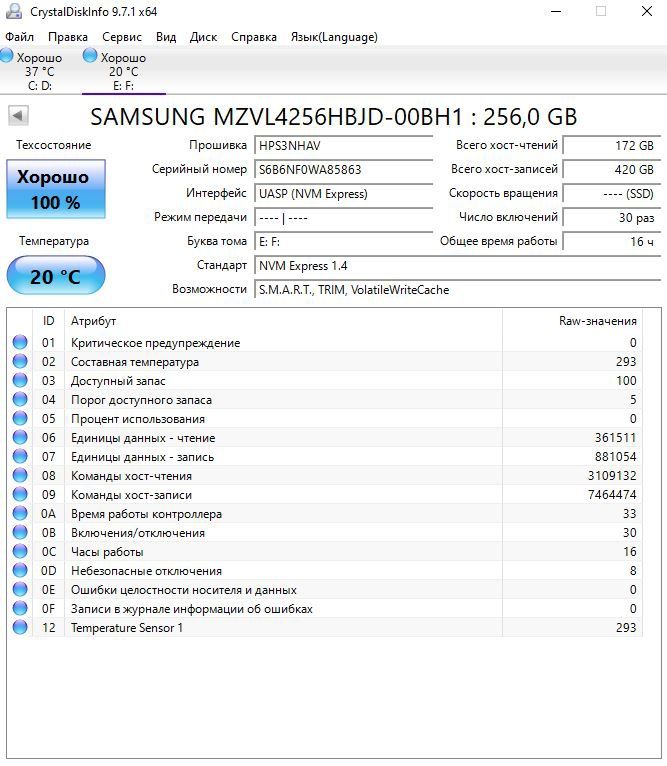This screenshot has width=667, height=766.
Task: Open the Диск menu
Action: [203, 37]
